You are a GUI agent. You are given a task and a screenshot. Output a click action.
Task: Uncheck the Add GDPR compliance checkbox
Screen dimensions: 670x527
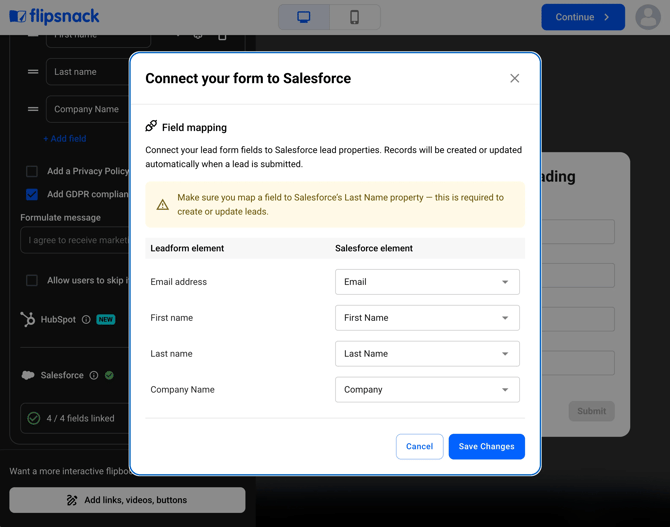point(32,194)
